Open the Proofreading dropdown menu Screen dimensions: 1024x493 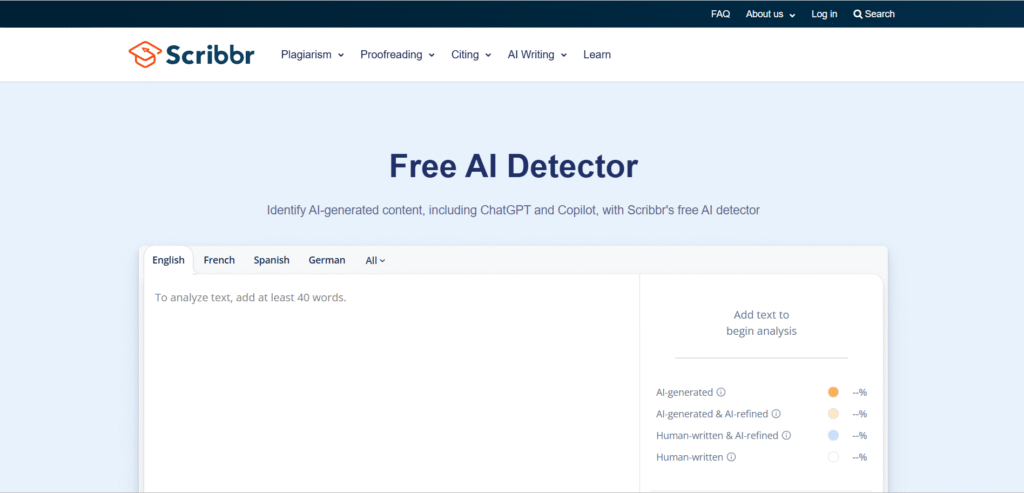[x=397, y=55]
